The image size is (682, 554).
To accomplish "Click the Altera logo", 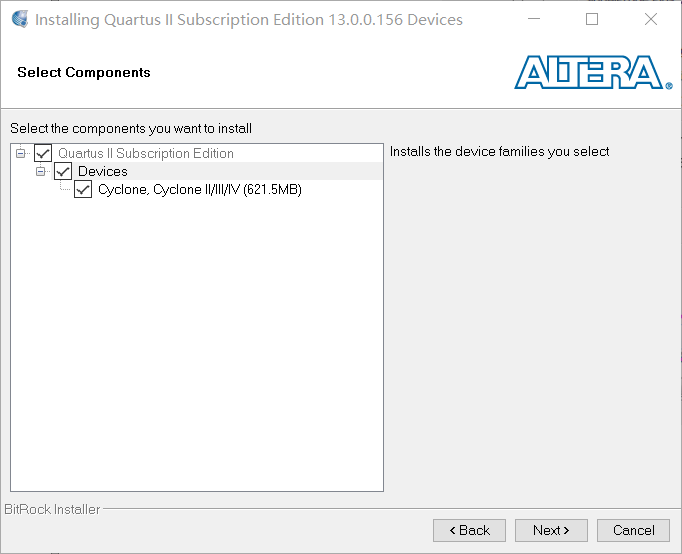I will 593,72.
